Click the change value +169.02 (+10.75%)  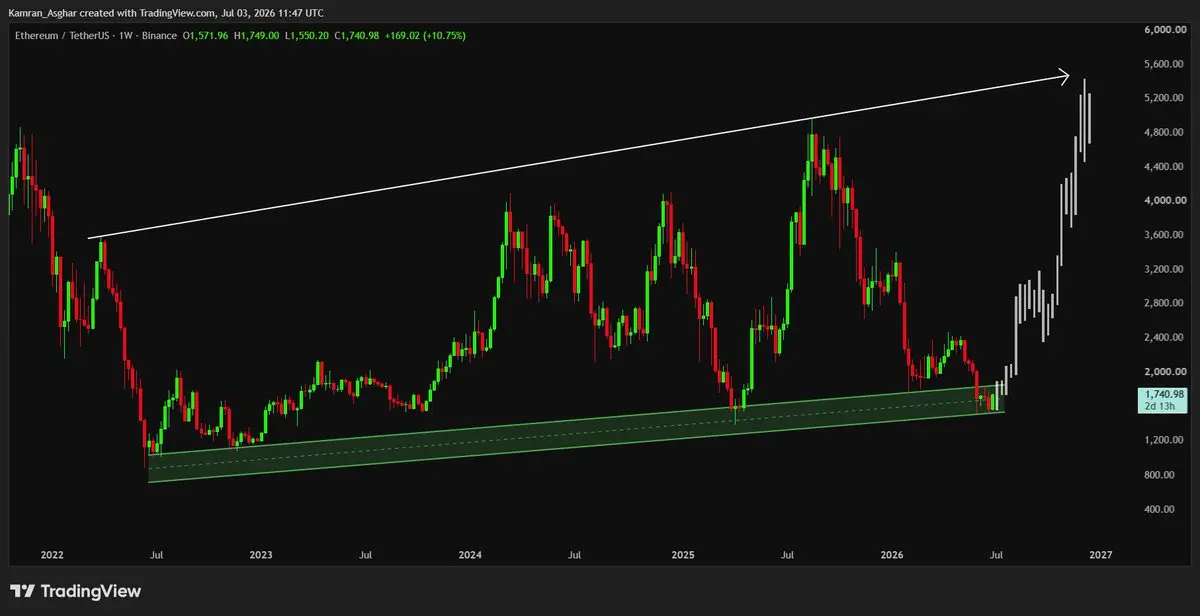click(x=427, y=36)
